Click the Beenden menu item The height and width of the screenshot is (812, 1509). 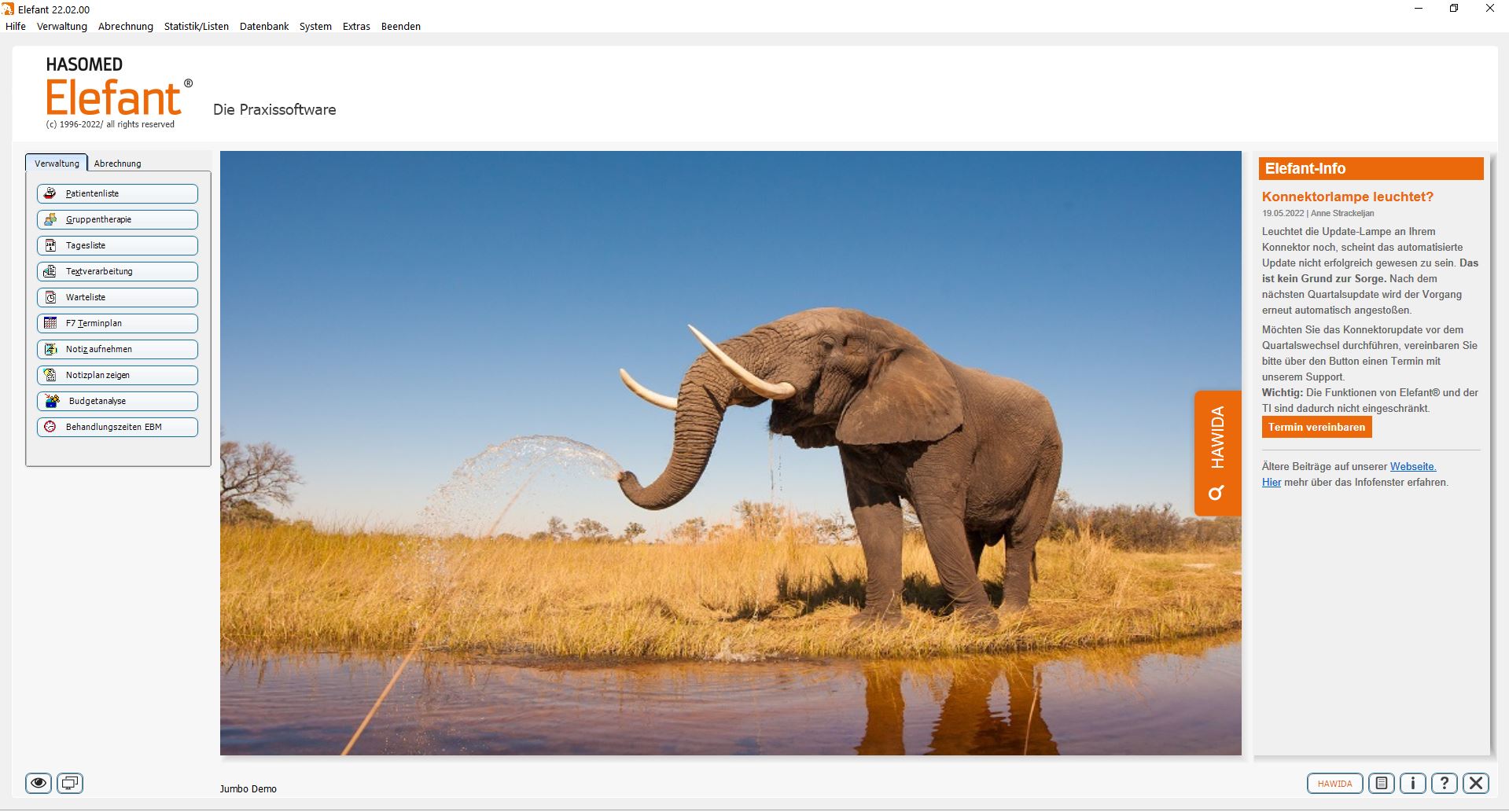pos(401,26)
